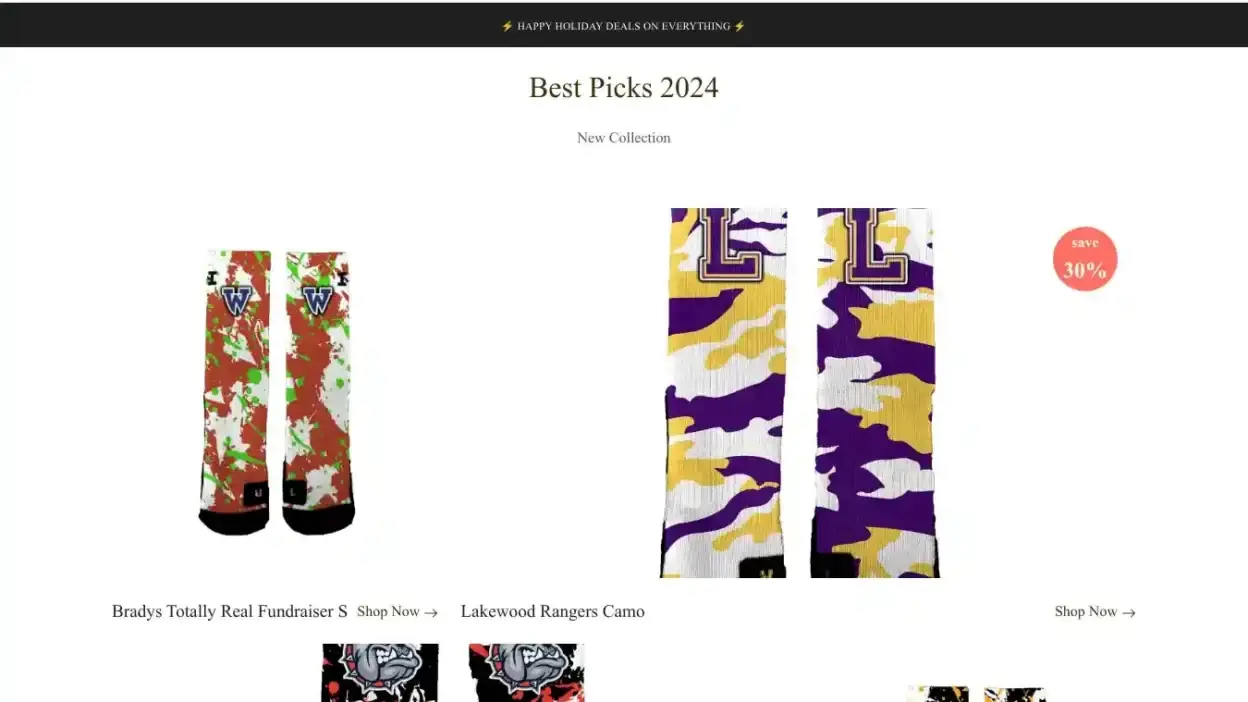The image size is (1248, 702).
Task: Select the Bradys Totally Real Fundraiser title
Action: 230,611
